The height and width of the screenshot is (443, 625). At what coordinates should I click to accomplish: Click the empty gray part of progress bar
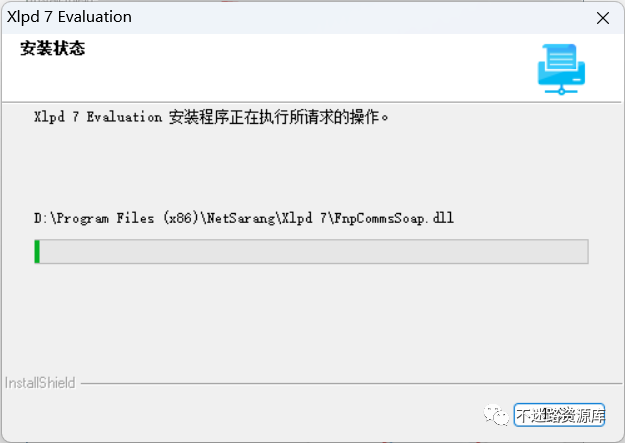(x=314, y=252)
